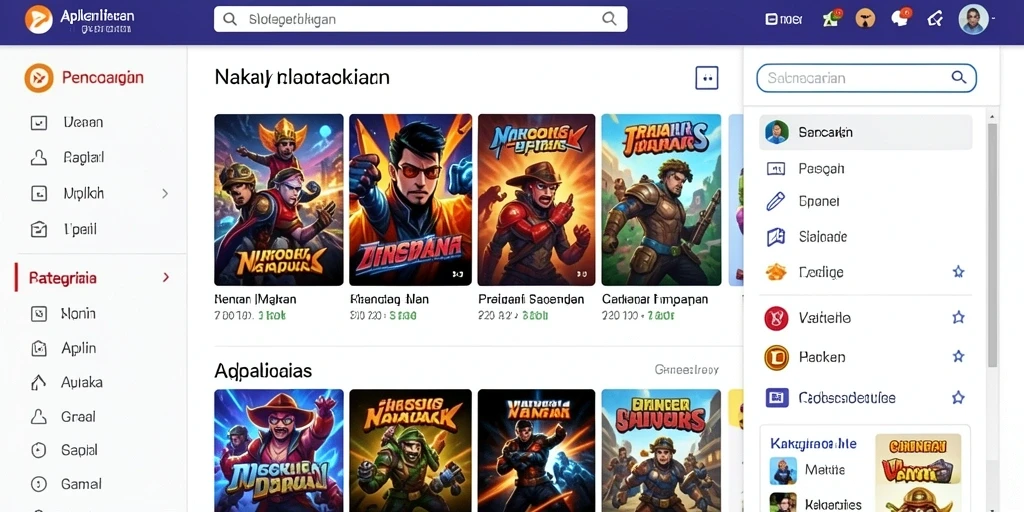Open the green notification icon with red badge
Viewport: 1024px width, 512px height.
coord(832,18)
